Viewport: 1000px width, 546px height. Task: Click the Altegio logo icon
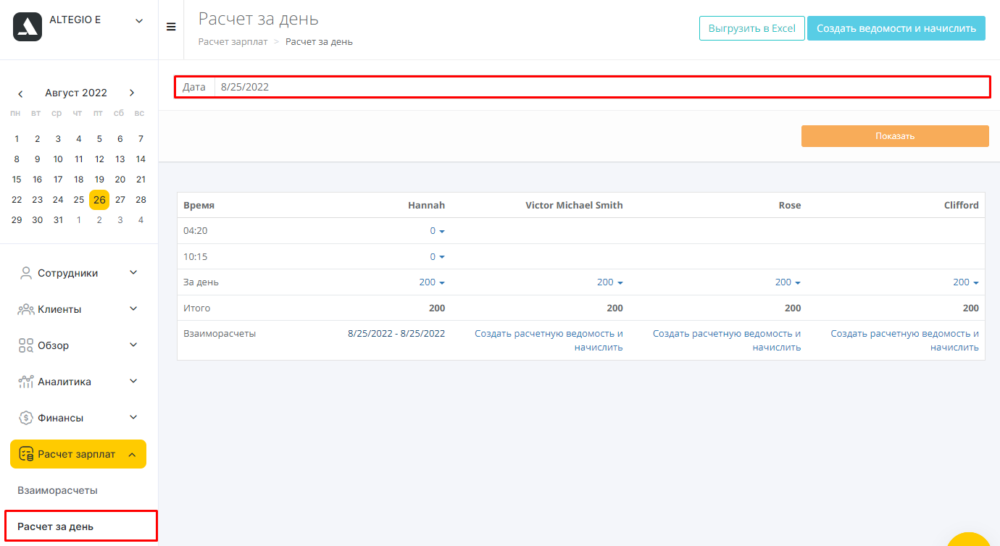coord(27,26)
